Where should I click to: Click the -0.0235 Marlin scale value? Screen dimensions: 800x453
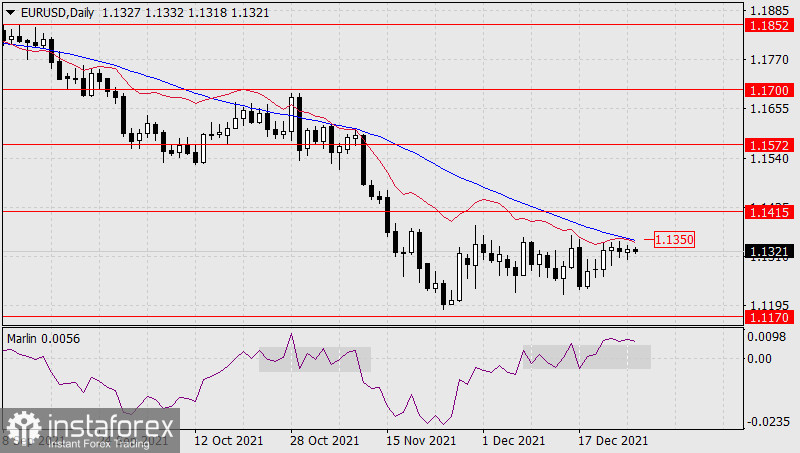pyautogui.click(x=768, y=422)
